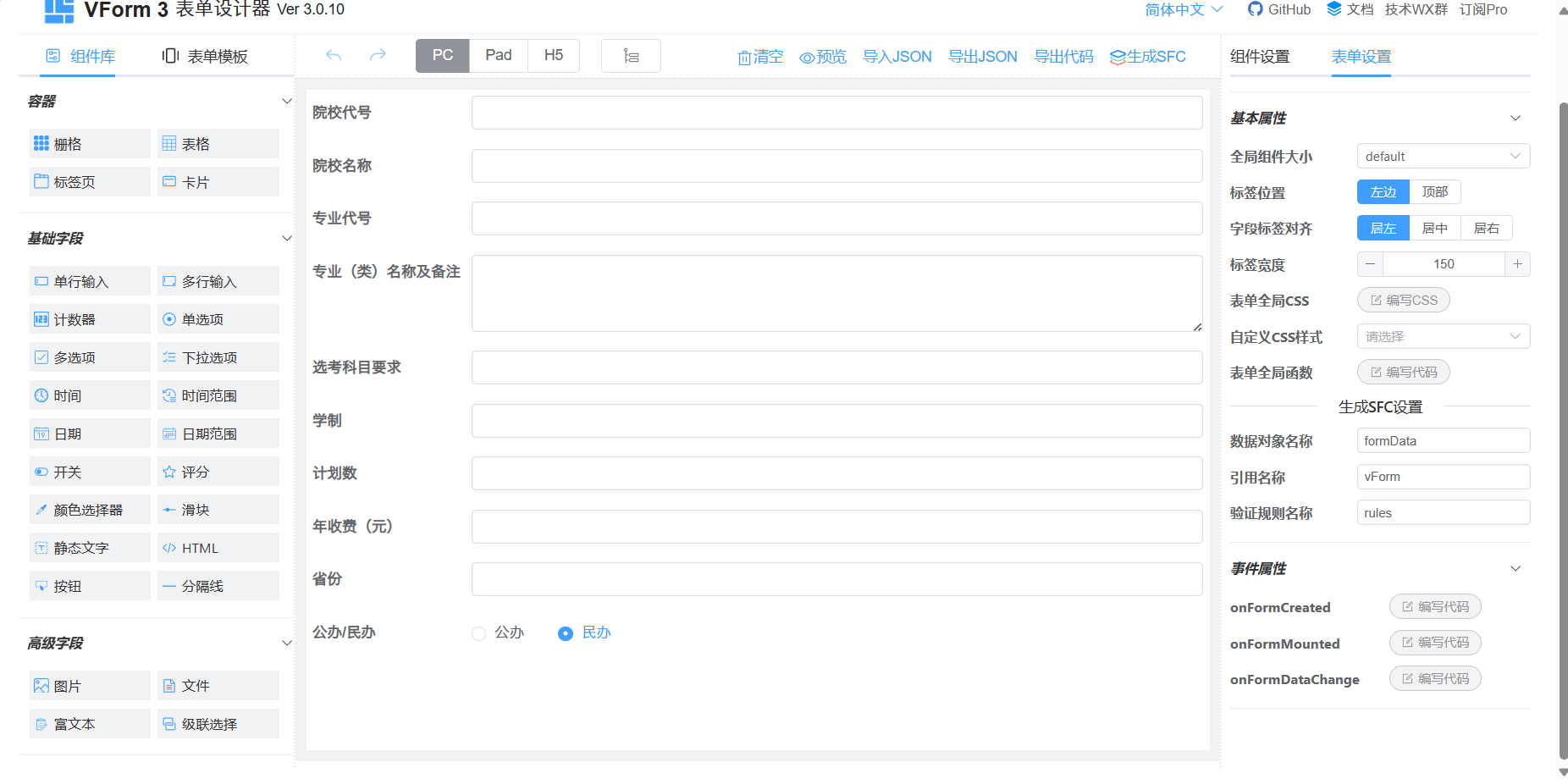
Task: Choose the 滑块 slider component
Action: [218, 510]
